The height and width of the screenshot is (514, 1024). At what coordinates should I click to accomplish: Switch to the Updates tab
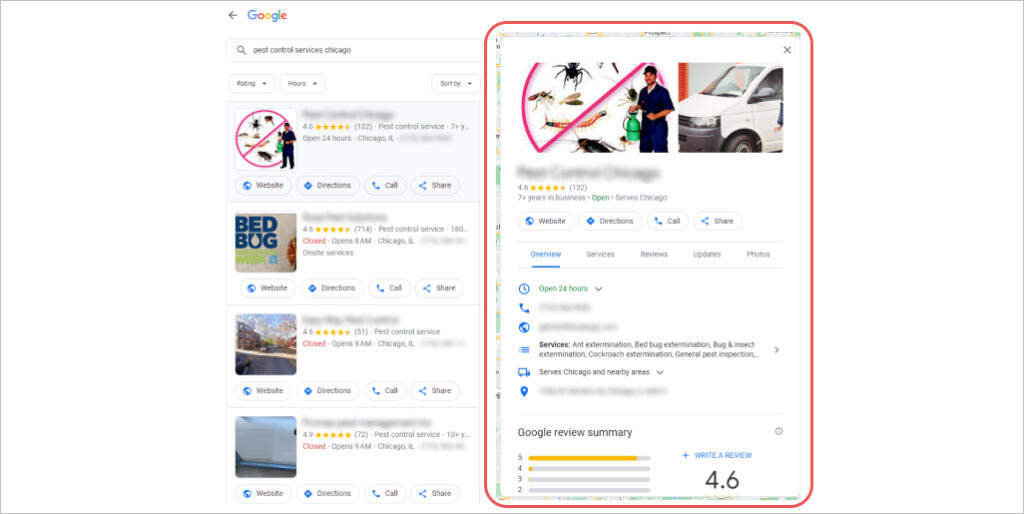(707, 255)
